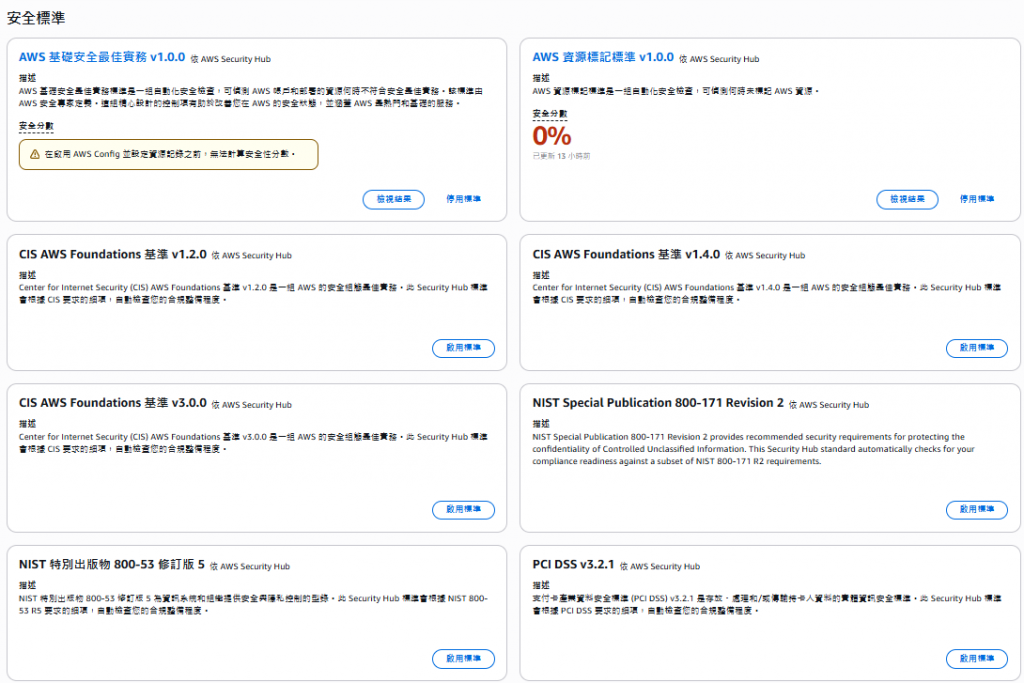Viewport: 1024px width, 683px height.
Task: Click the 安全標準 page heading
Action: click(x=36, y=18)
